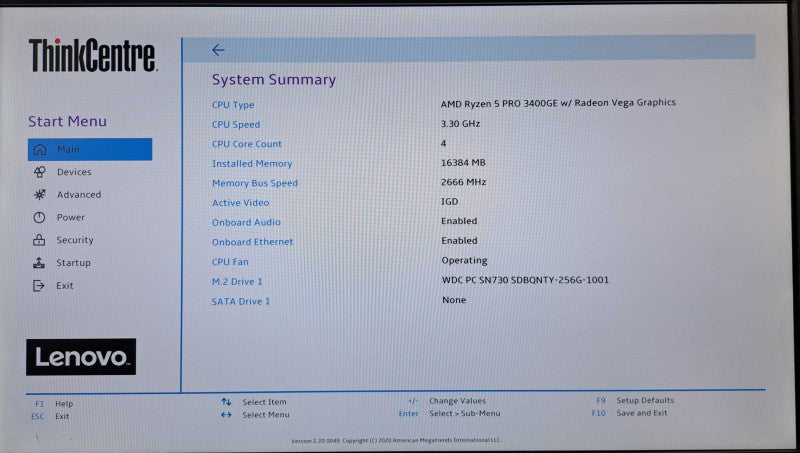Select the Main home icon
The image size is (800, 453).
(x=40, y=149)
